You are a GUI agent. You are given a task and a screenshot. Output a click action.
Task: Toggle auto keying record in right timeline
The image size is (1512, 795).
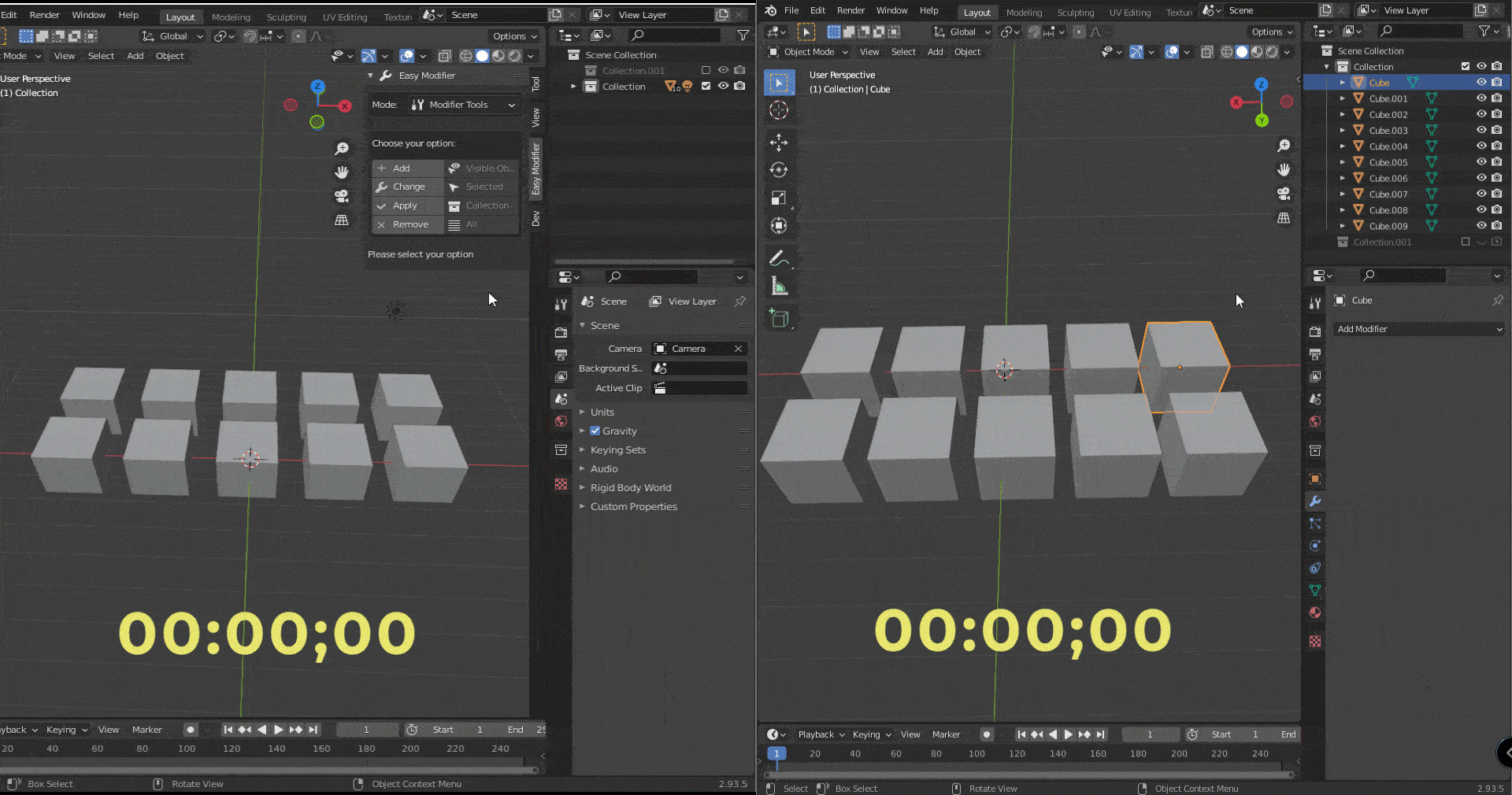pos(987,734)
